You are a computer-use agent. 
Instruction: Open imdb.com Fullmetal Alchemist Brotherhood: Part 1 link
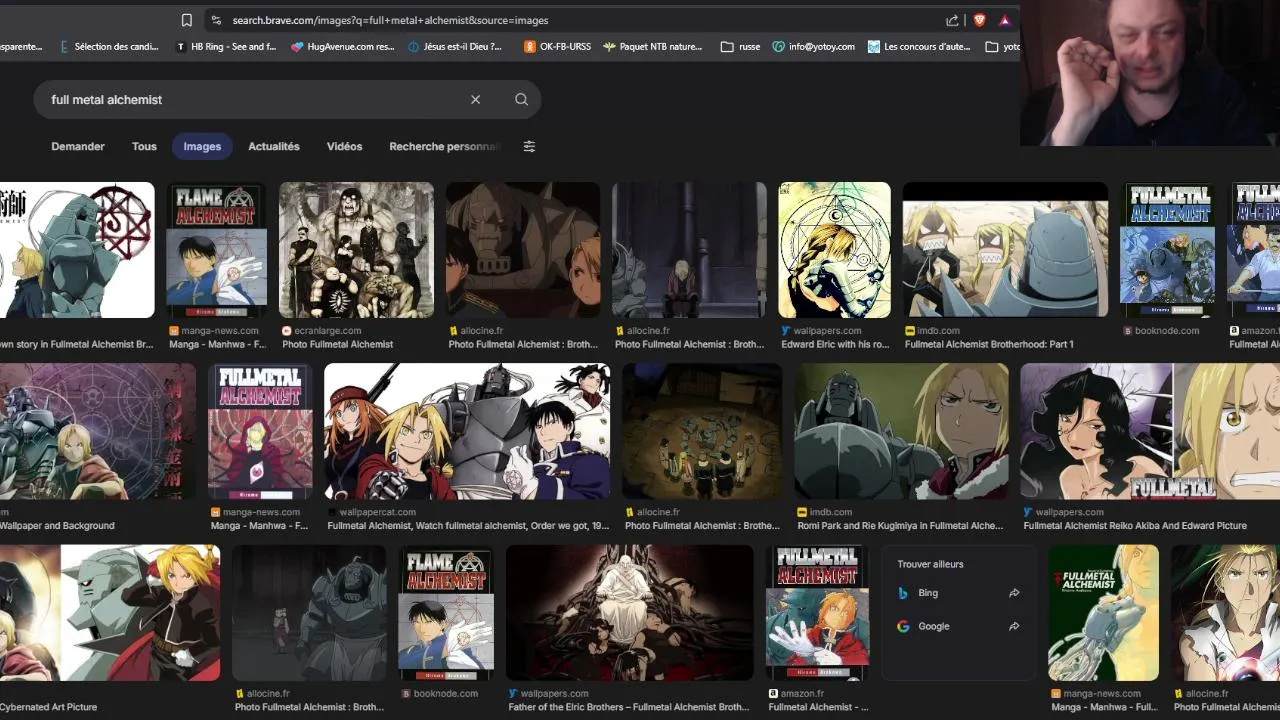point(989,344)
